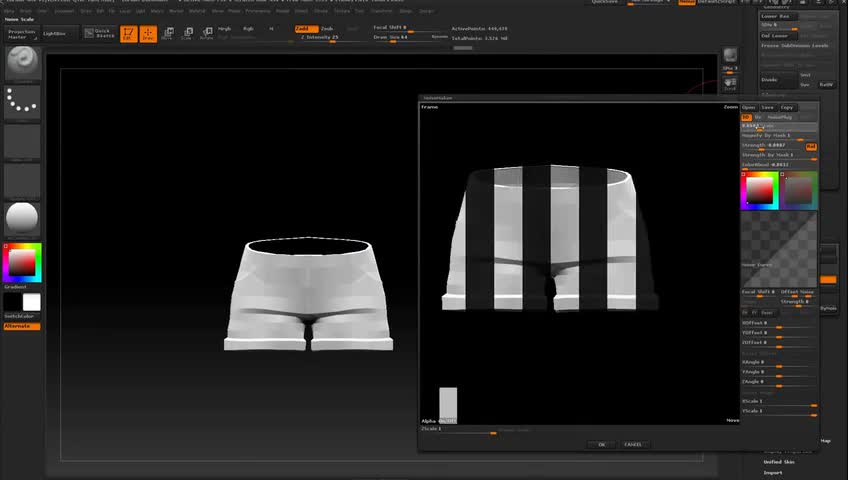
Task: Toggle the Zsub mode
Action: click(x=326, y=28)
